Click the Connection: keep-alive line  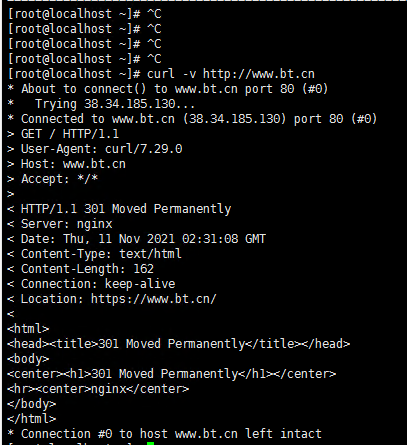[x=98, y=284]
